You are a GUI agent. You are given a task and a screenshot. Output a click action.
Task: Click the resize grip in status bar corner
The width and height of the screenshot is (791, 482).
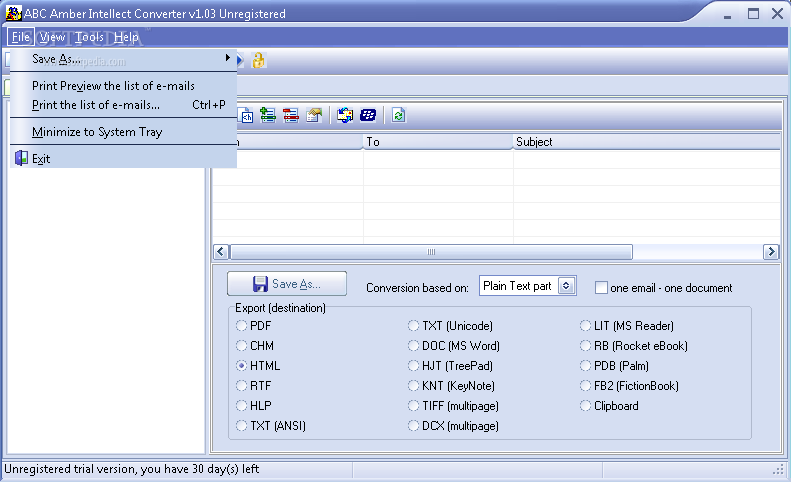click(x=778, y=470)
